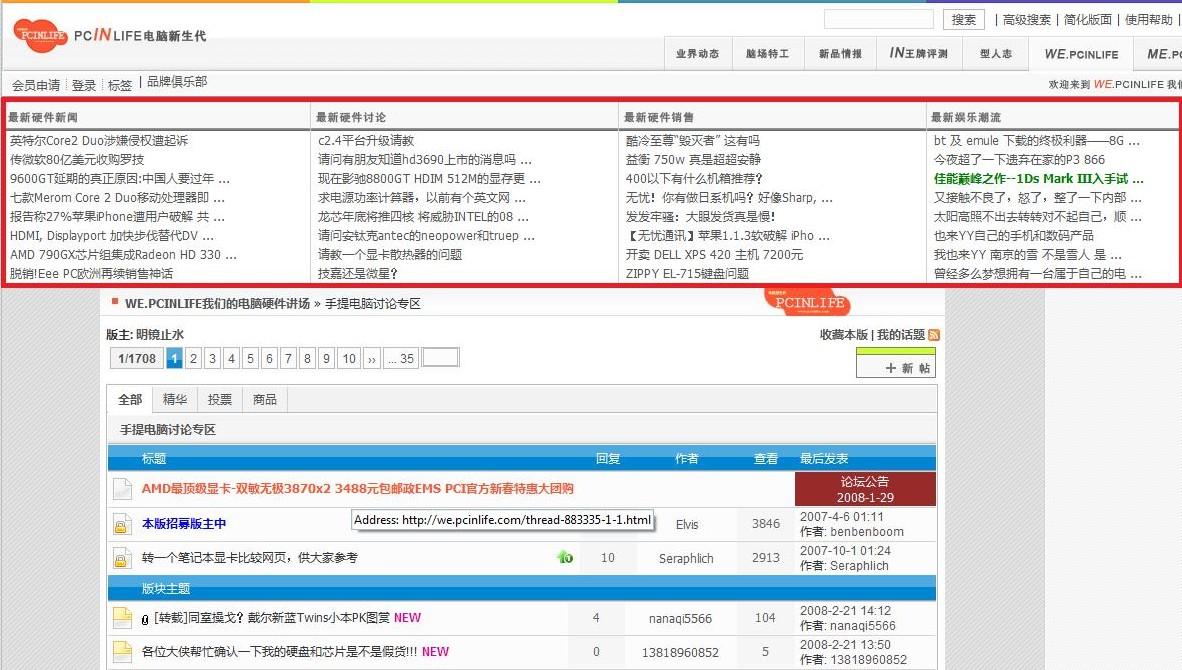
Task: Click author name Seraphlich in the 作者 column
Action: pyautogui.click(x=686, y=558)
